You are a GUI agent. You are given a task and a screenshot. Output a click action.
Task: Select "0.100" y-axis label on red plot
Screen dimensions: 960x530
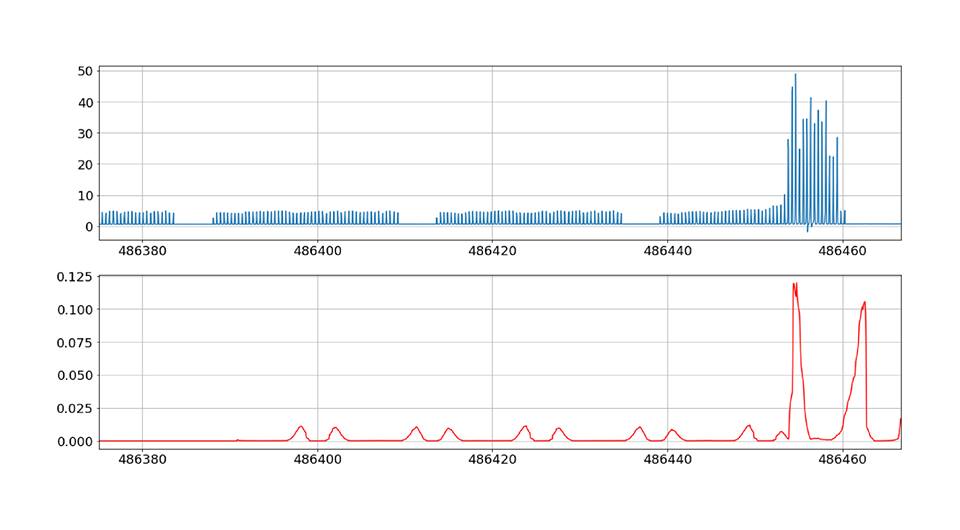click(75, 310)
